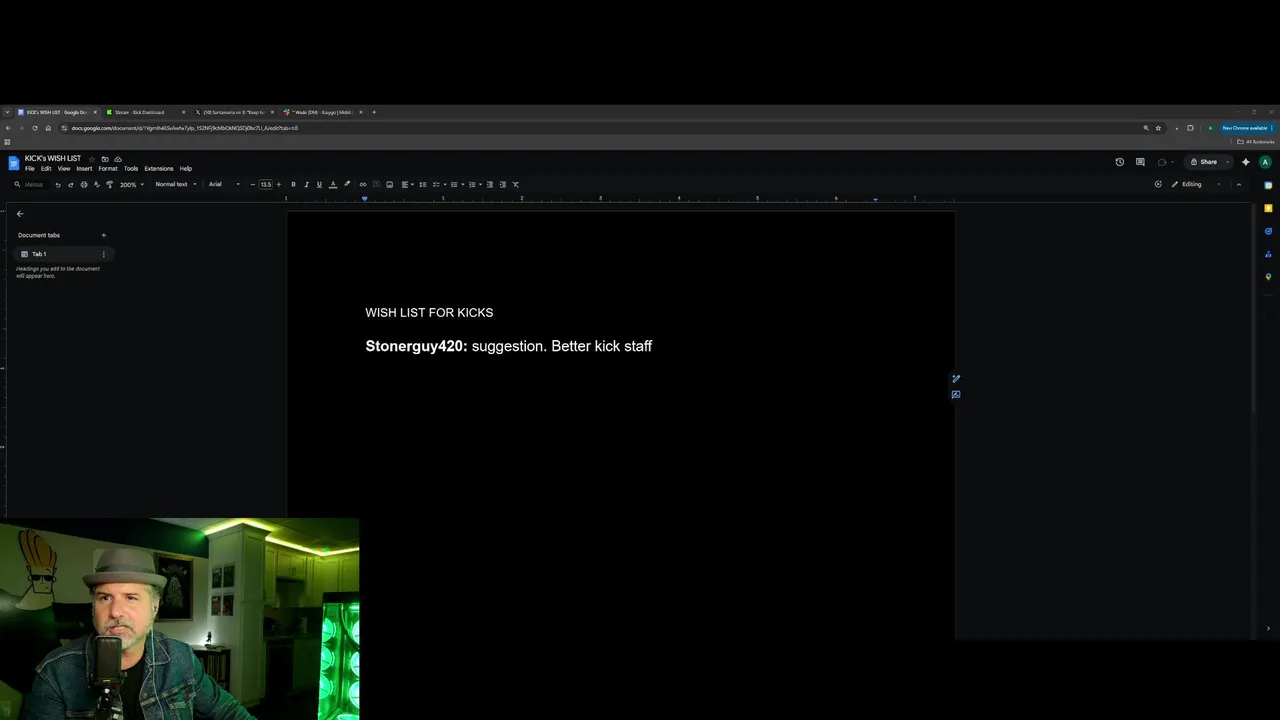Bookmark this page with the star
The height and width of the screenshot is (720, 1280).
(x=1158, y=128)
